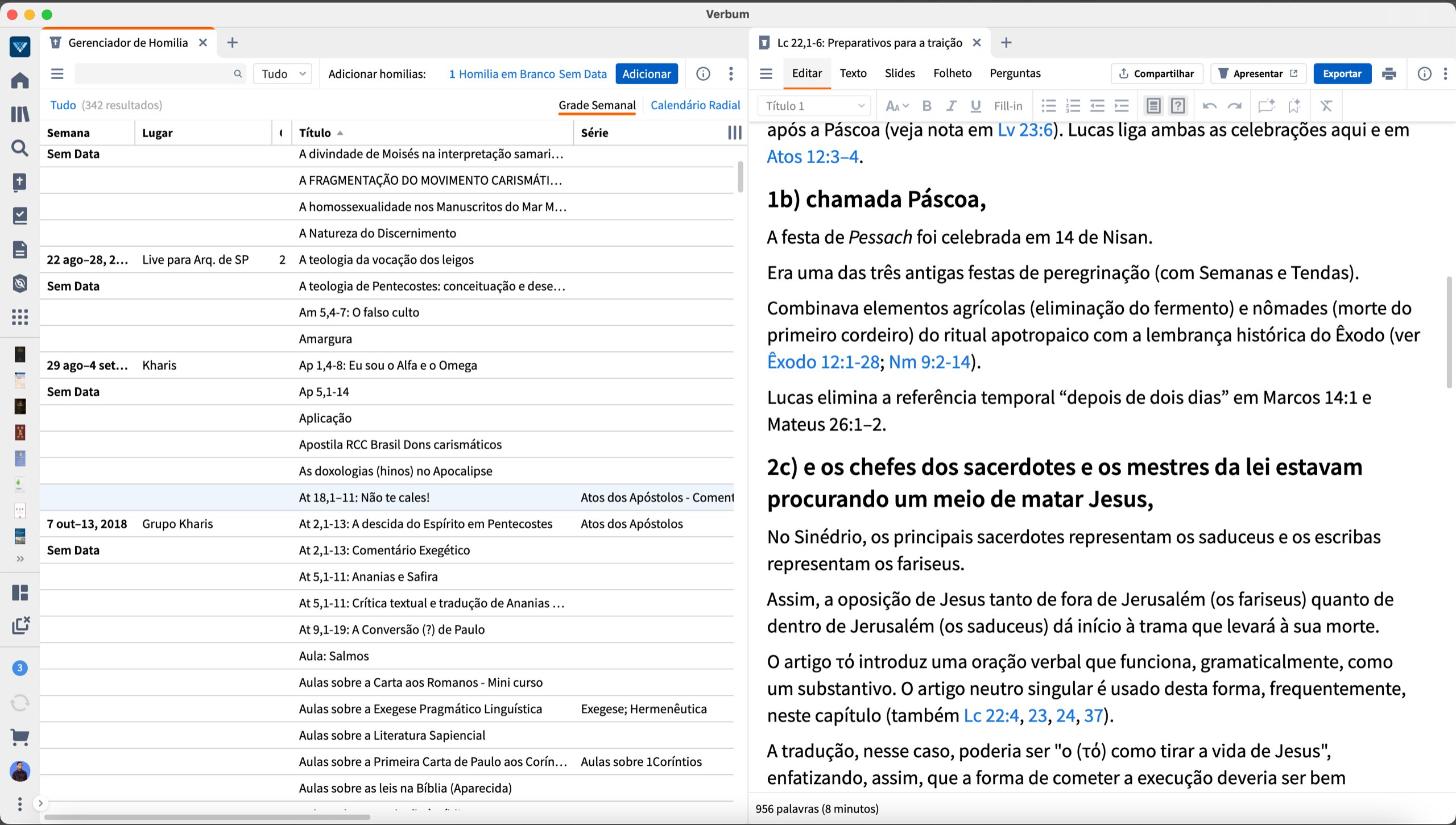Click the Exportar button

pyautogui.click(x=1342, y=73)
